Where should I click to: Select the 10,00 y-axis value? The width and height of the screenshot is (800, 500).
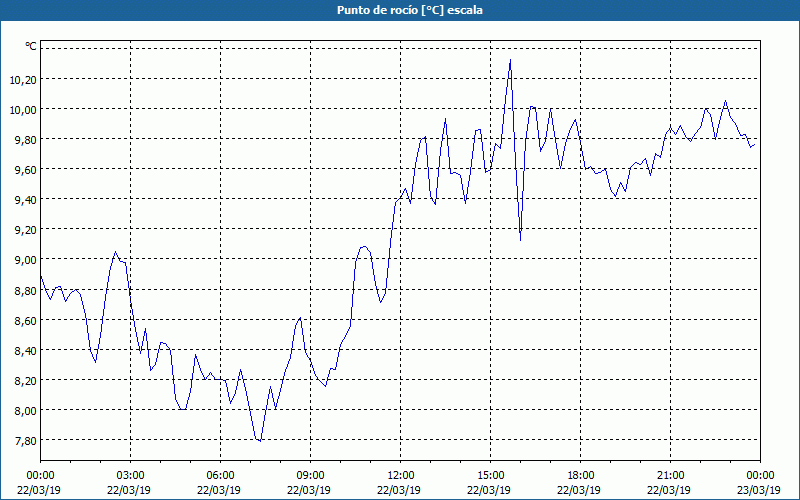pos(24,110)
